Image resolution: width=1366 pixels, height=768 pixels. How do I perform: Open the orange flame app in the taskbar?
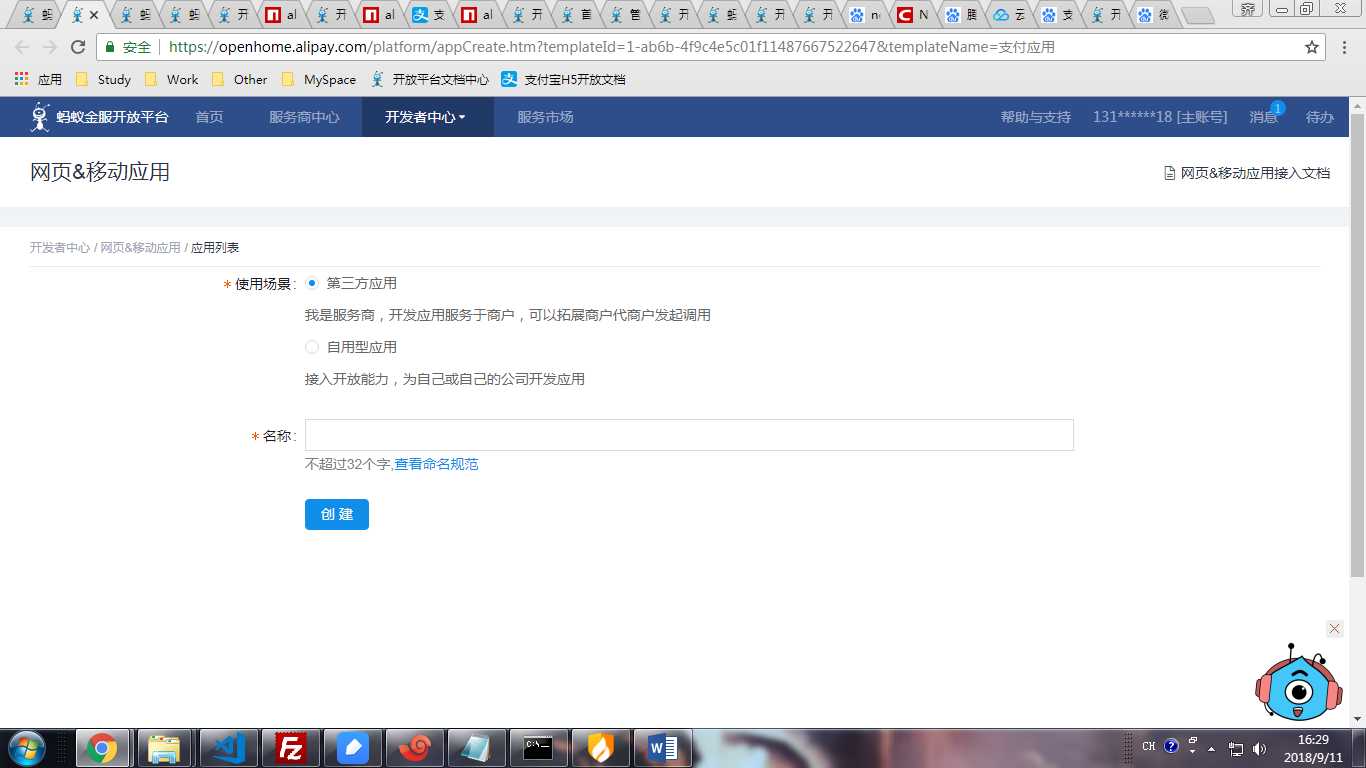[x=601, y=748]
